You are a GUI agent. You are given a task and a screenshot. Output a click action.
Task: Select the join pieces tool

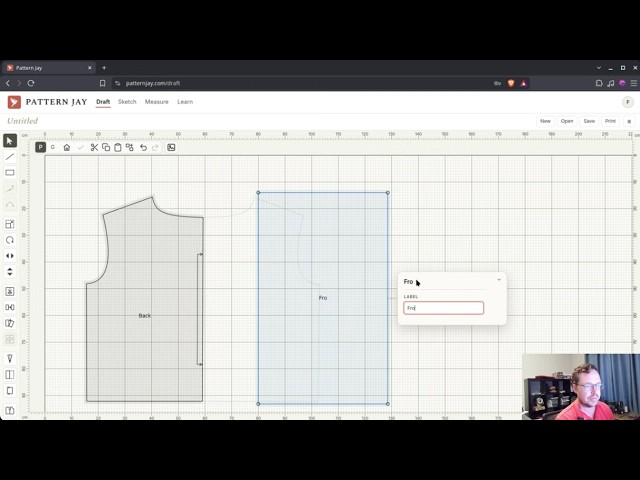click(x=10, y=307)
